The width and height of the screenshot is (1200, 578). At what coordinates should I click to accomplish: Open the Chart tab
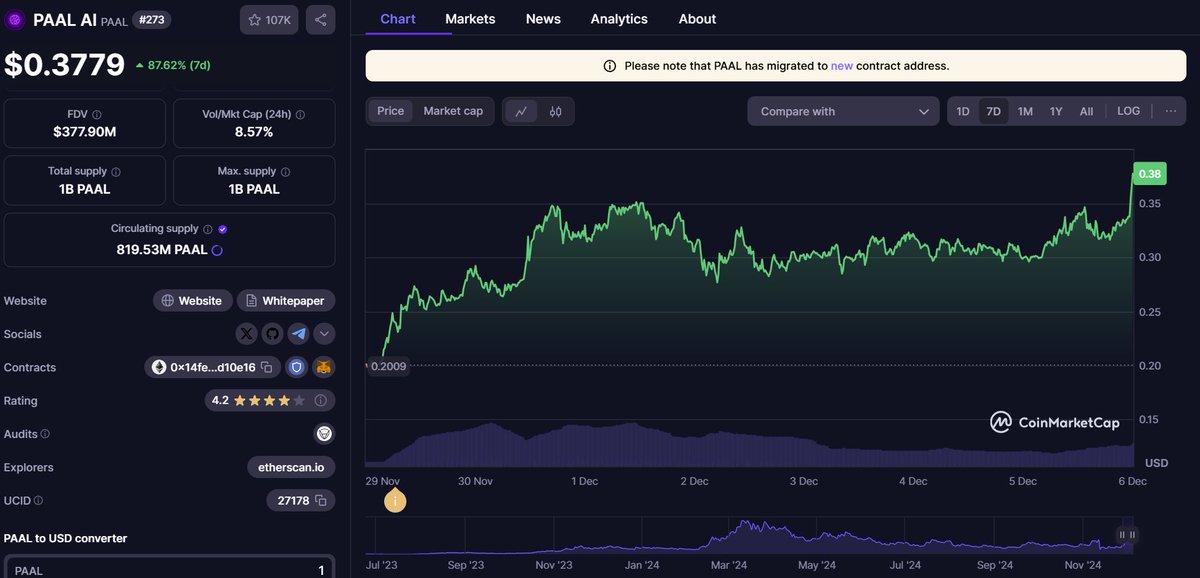click(398, 19)
